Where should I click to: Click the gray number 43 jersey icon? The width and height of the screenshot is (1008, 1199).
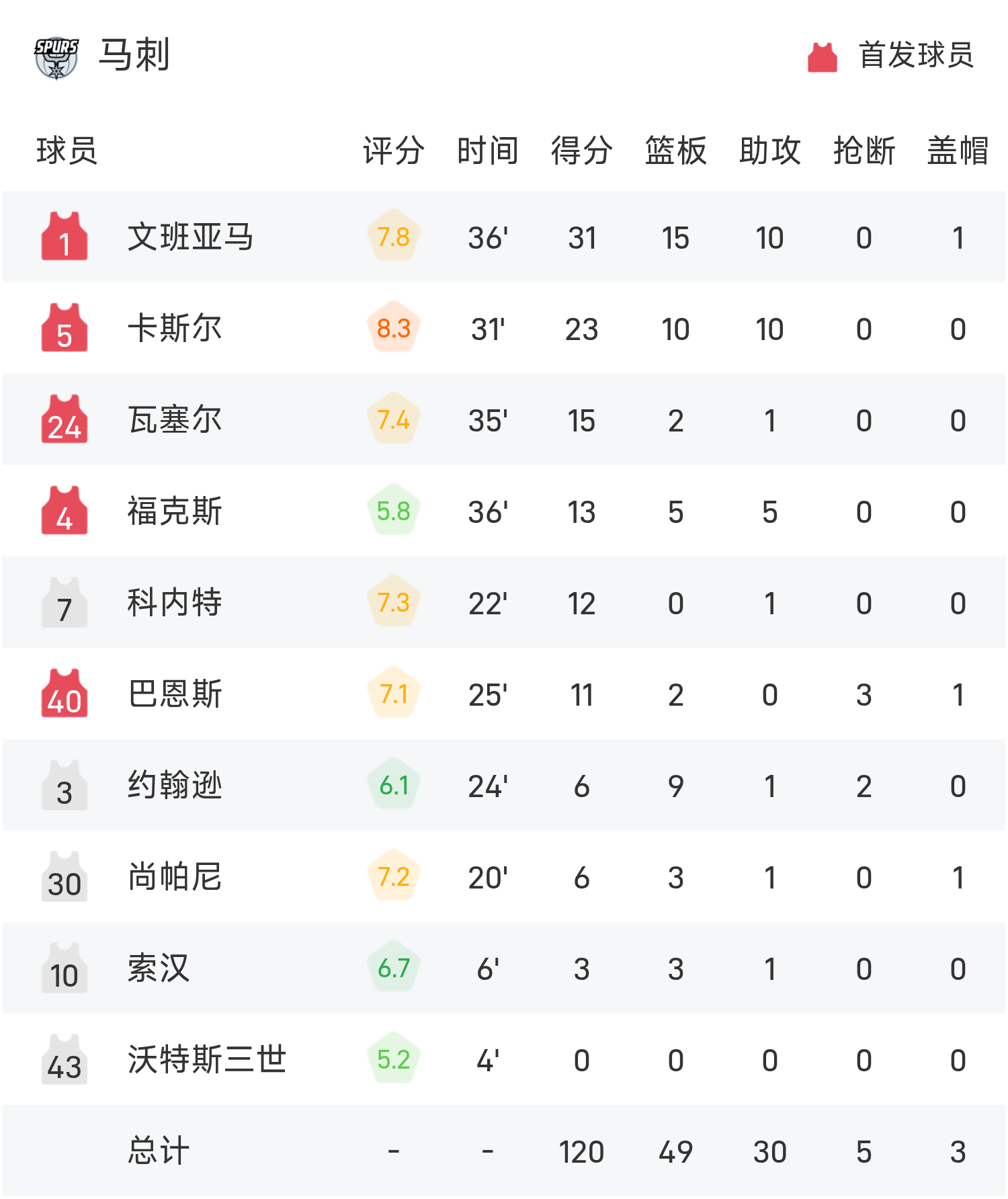coord(65,1060)
